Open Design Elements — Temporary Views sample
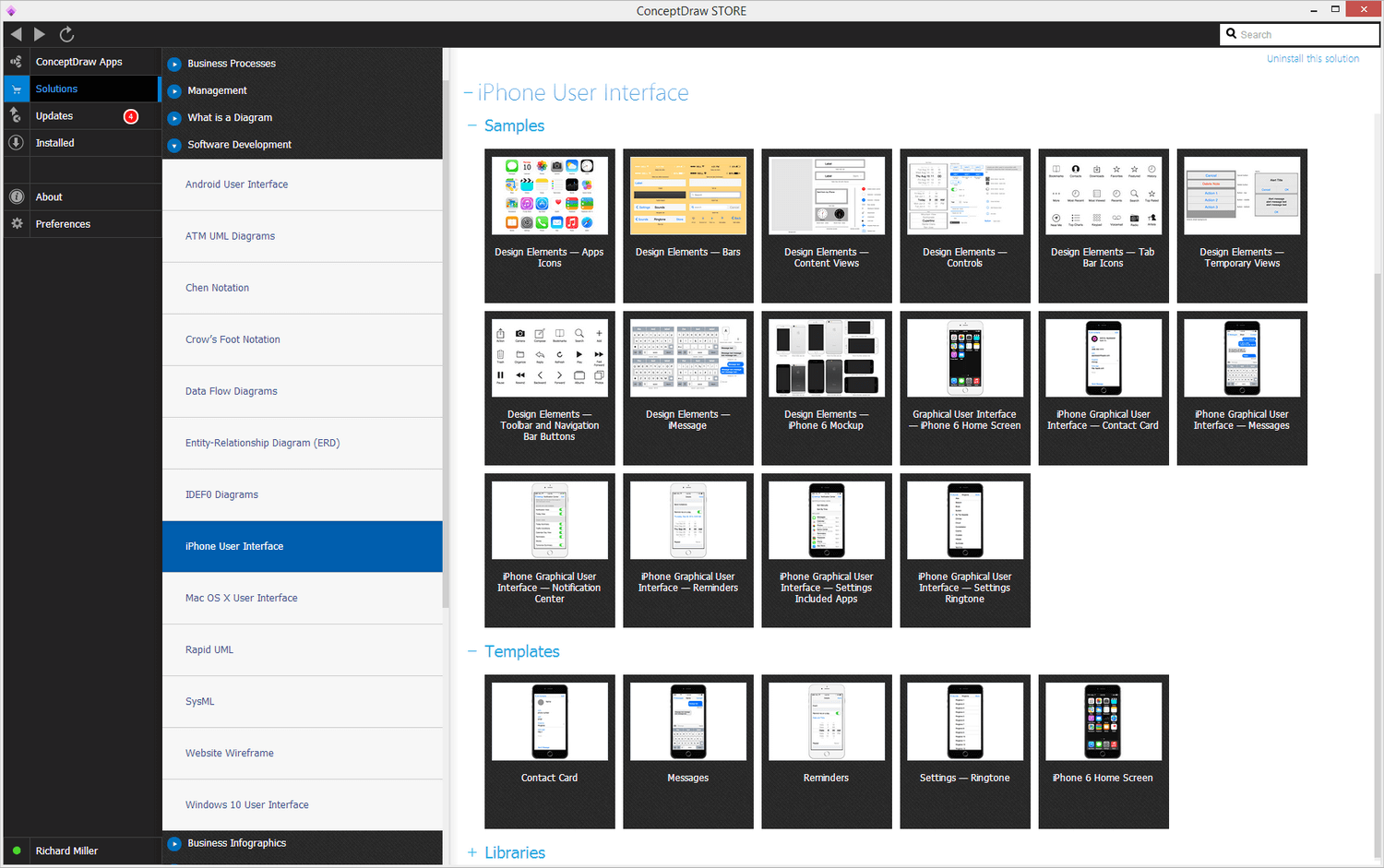 [1241, 225]
